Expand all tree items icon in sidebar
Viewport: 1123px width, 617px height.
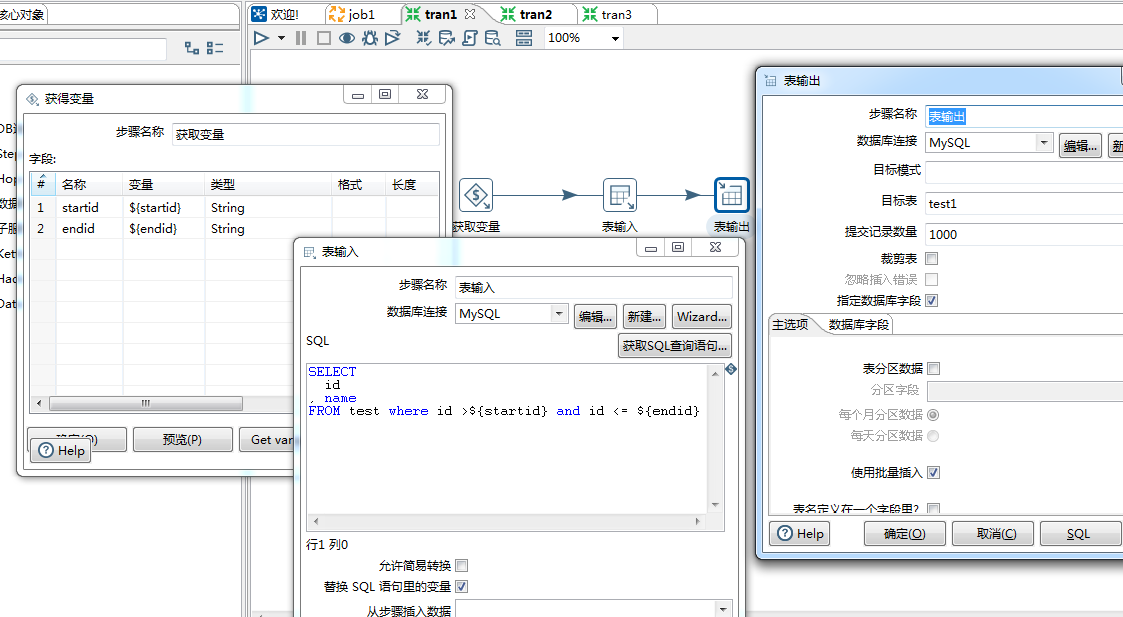tap(192, 48)
